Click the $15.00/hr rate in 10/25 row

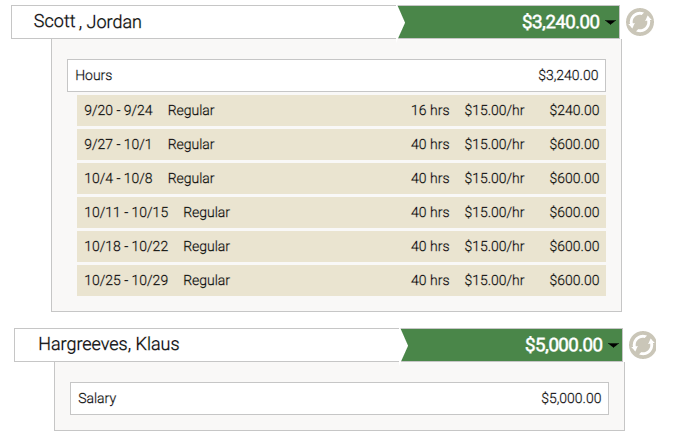point(494,280)
